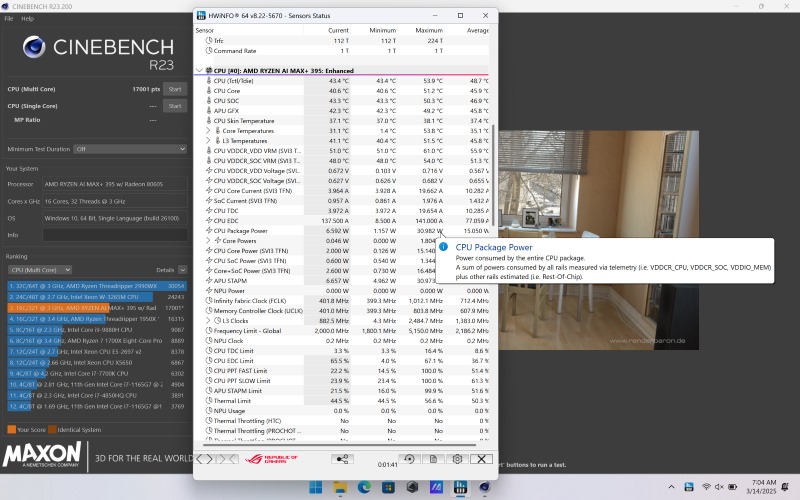Open the taskbar clock and date

point(761,487)
